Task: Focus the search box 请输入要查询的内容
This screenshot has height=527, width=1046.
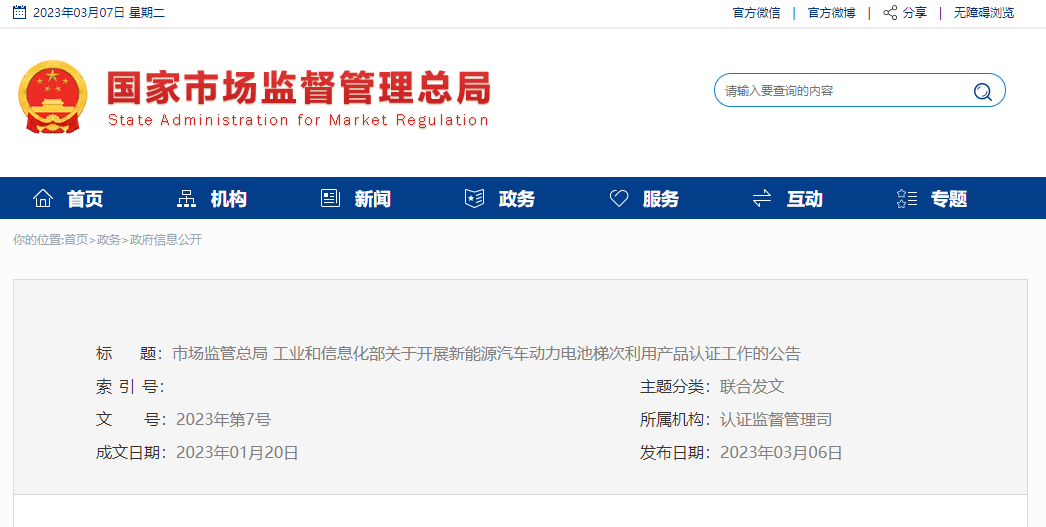Action: [840, 91]
